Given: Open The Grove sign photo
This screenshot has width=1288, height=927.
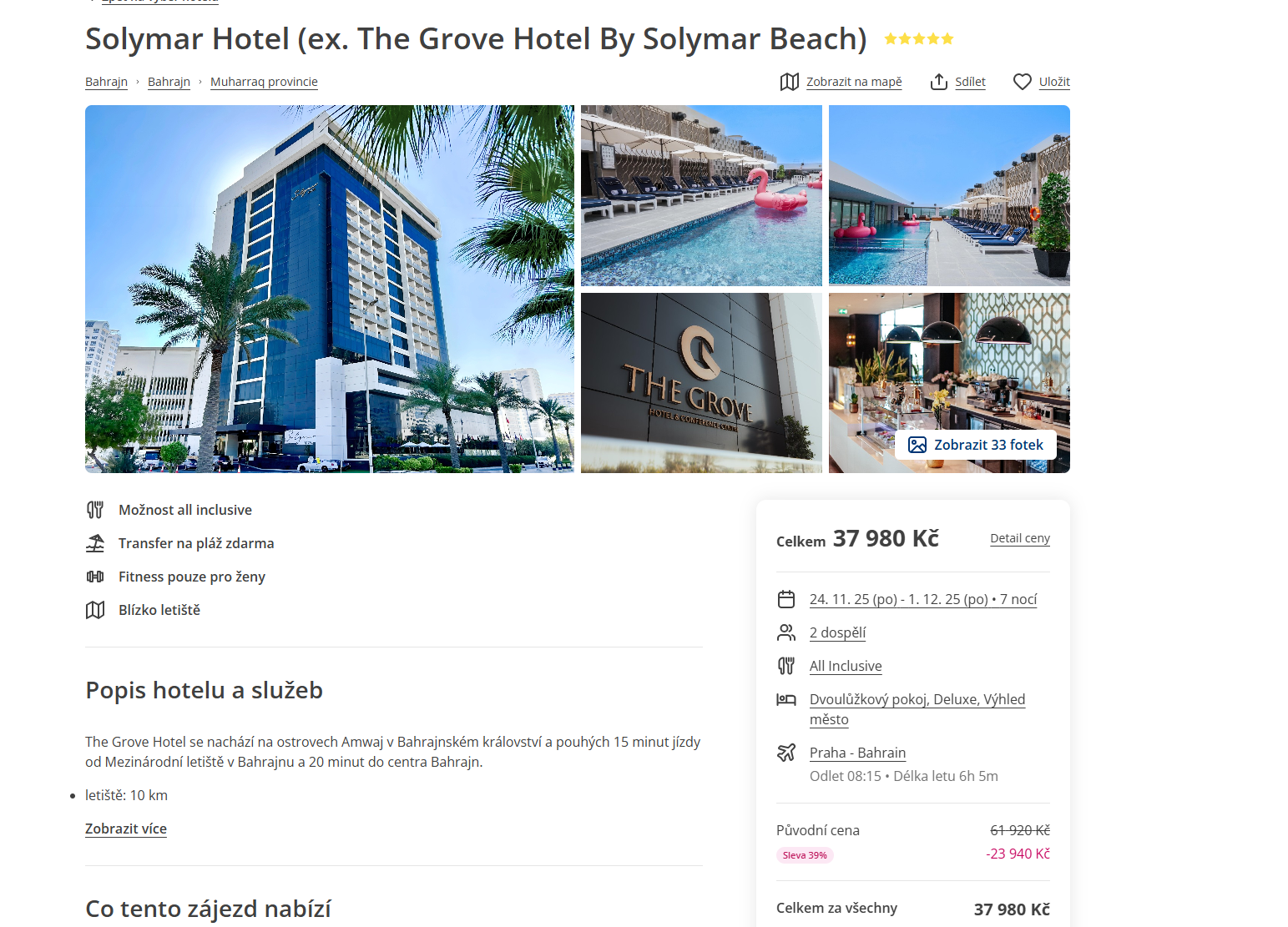Looking at the screenshot, I should 701,383.
